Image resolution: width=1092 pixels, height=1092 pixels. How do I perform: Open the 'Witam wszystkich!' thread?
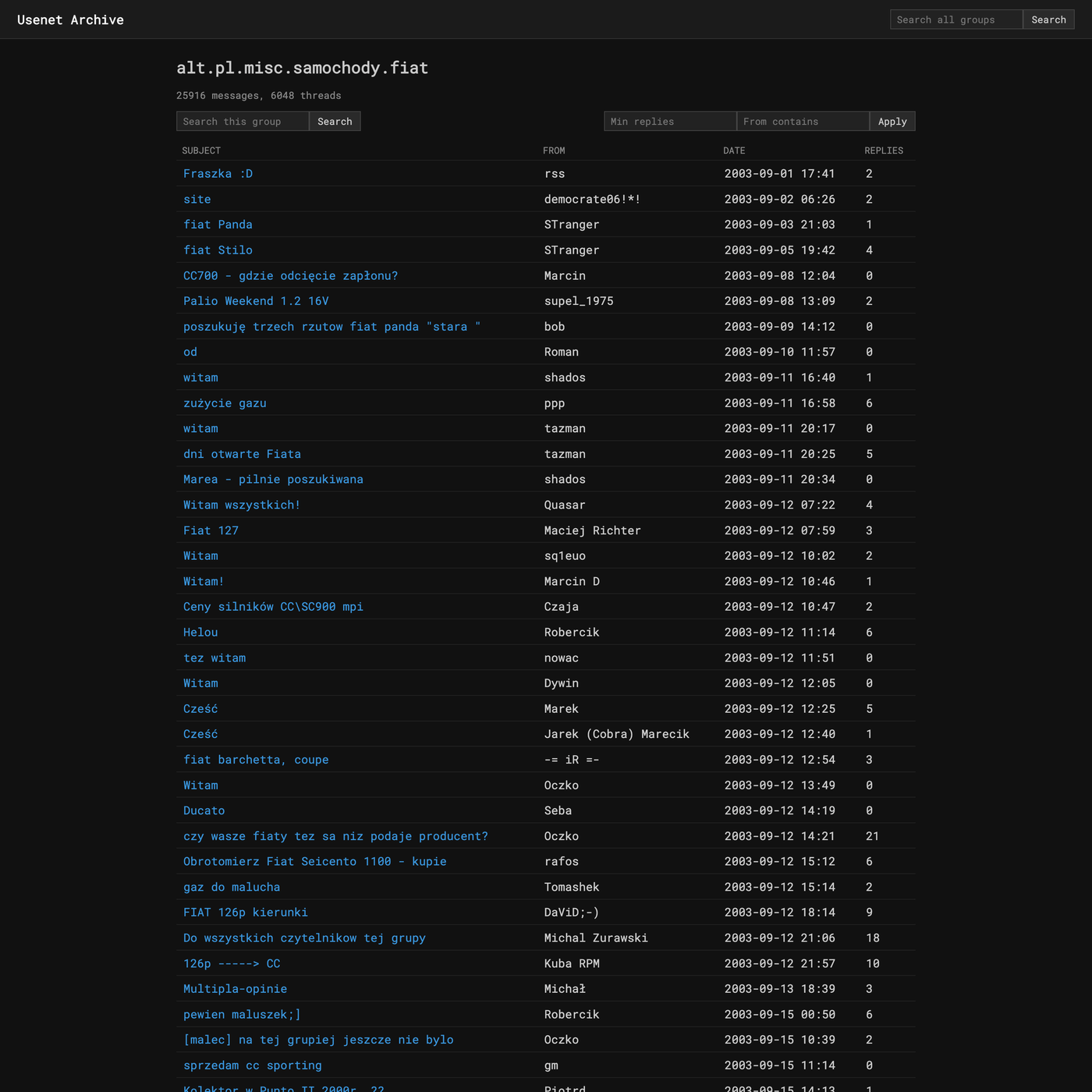(x=242, y=505)
